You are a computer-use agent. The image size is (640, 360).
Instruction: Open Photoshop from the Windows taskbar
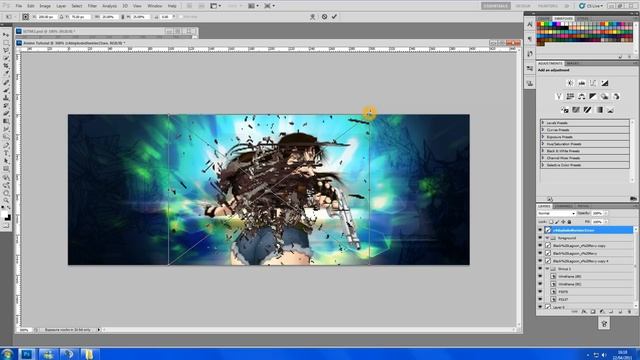27,354
